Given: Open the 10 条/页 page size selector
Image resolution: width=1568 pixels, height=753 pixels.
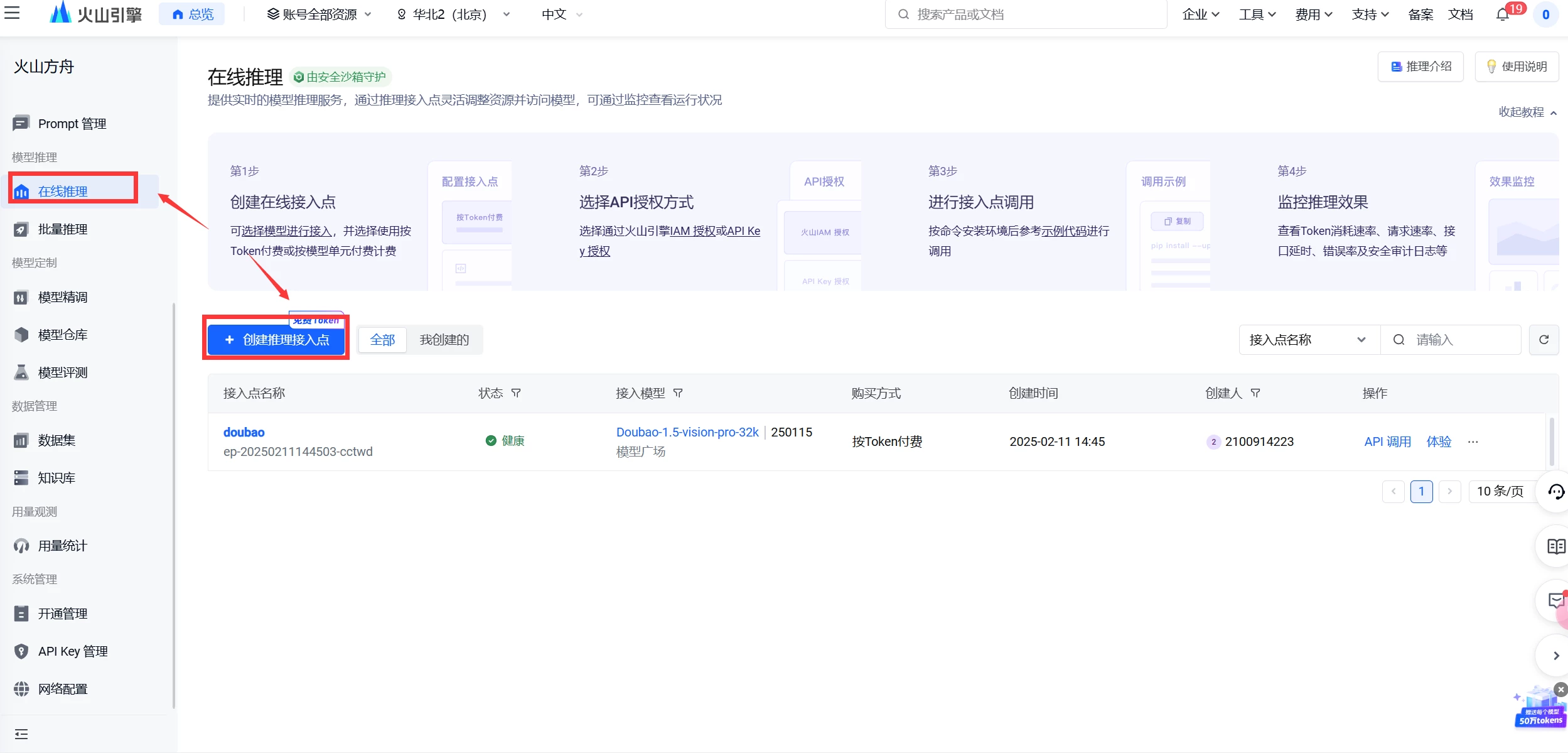Looking at the screenshot, I should 1500,491.
